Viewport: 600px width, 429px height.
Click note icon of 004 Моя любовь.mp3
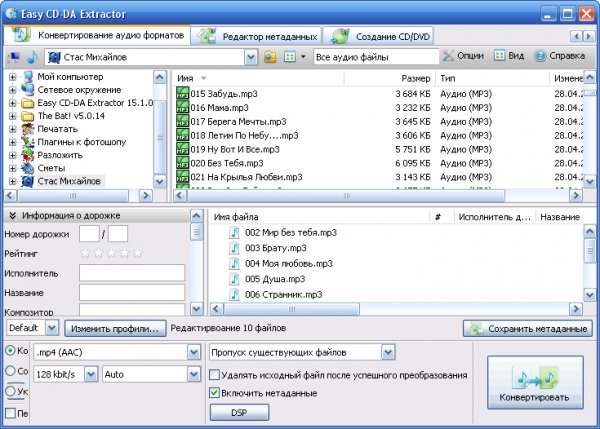tap(234, 264)
